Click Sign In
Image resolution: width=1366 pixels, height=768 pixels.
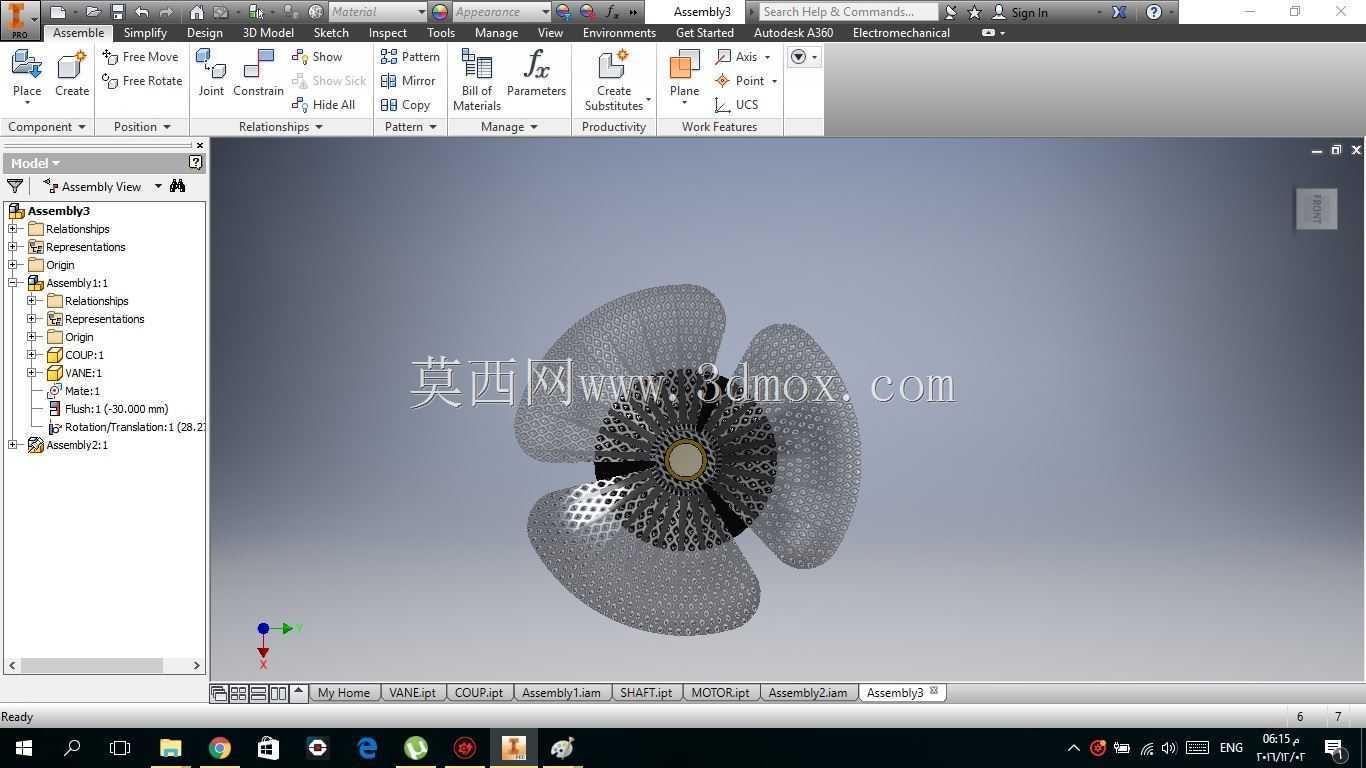click(1020, 12)
